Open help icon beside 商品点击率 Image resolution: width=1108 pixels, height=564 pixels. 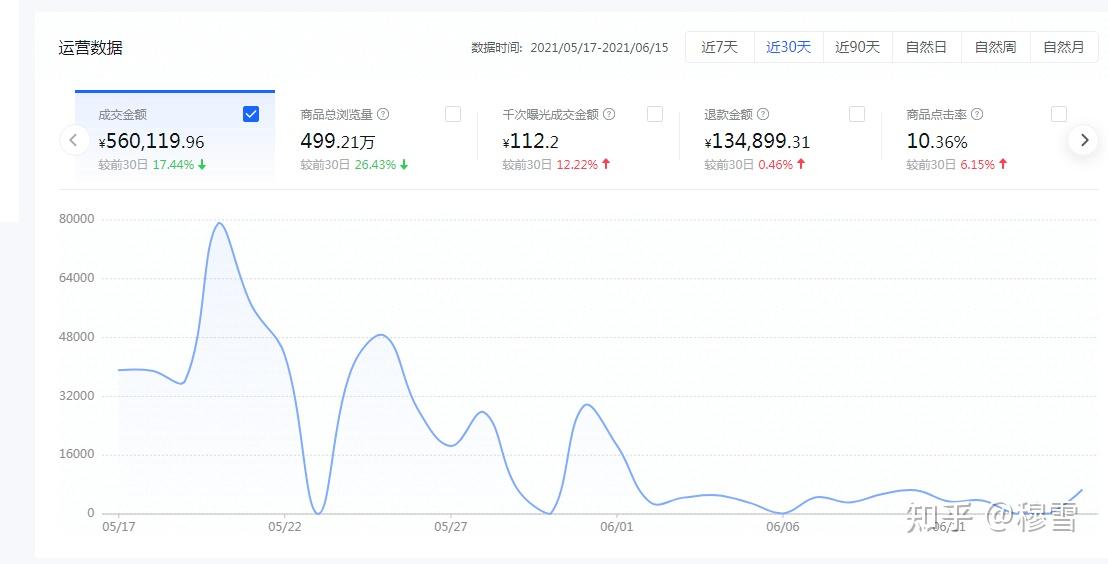click(x=977, y=114)
